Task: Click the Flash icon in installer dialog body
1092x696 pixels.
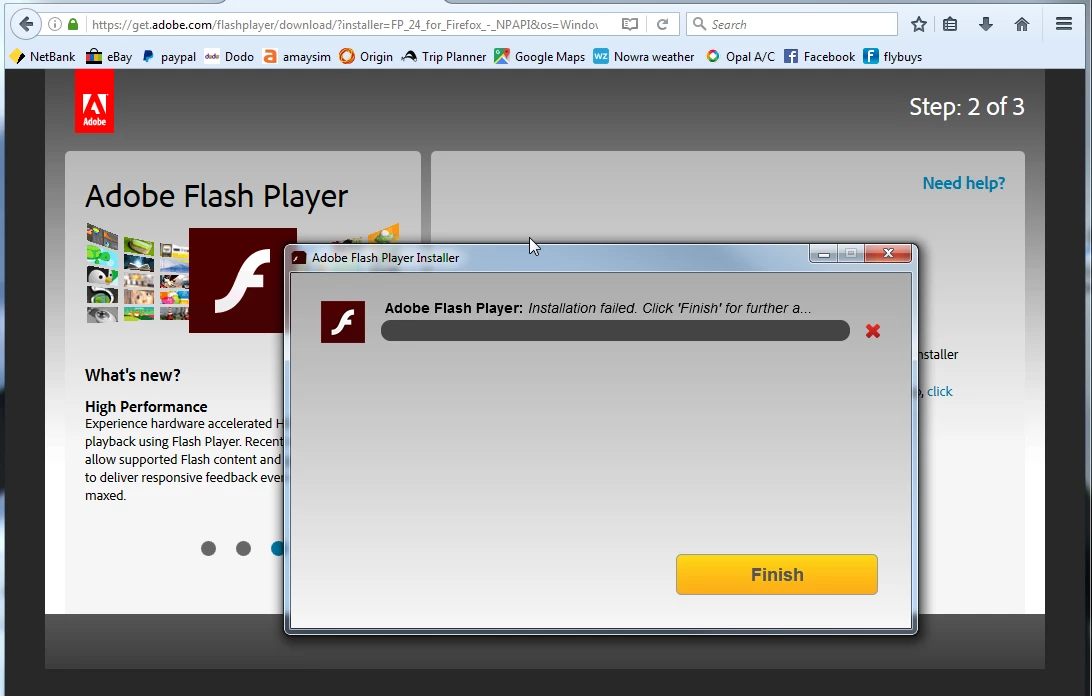Action: click(343, 322)
